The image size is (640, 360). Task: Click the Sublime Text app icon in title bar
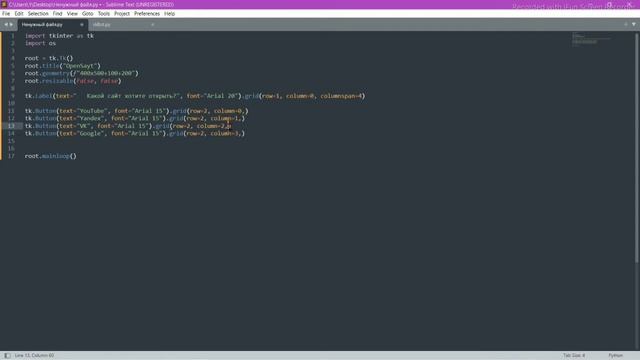pyautogui.click(x=4, y=4)
